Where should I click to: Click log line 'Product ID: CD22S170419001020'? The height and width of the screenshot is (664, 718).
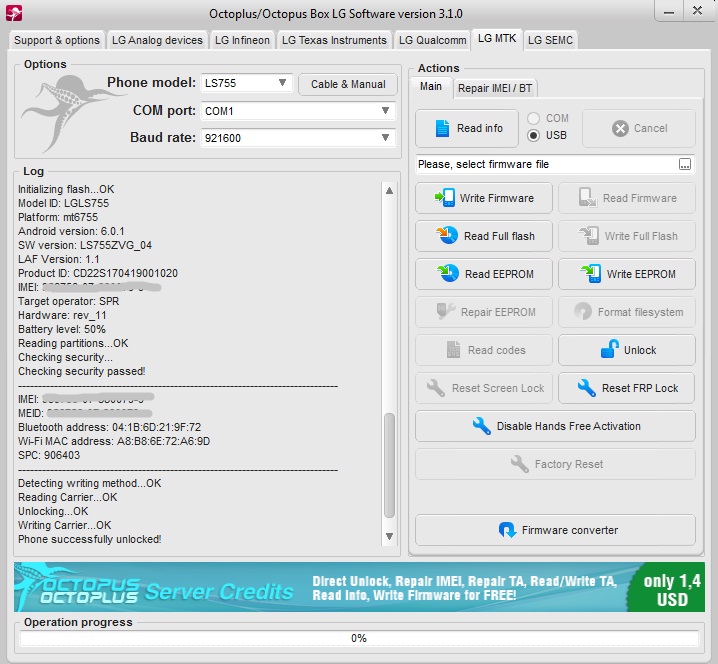pos(98,273)
